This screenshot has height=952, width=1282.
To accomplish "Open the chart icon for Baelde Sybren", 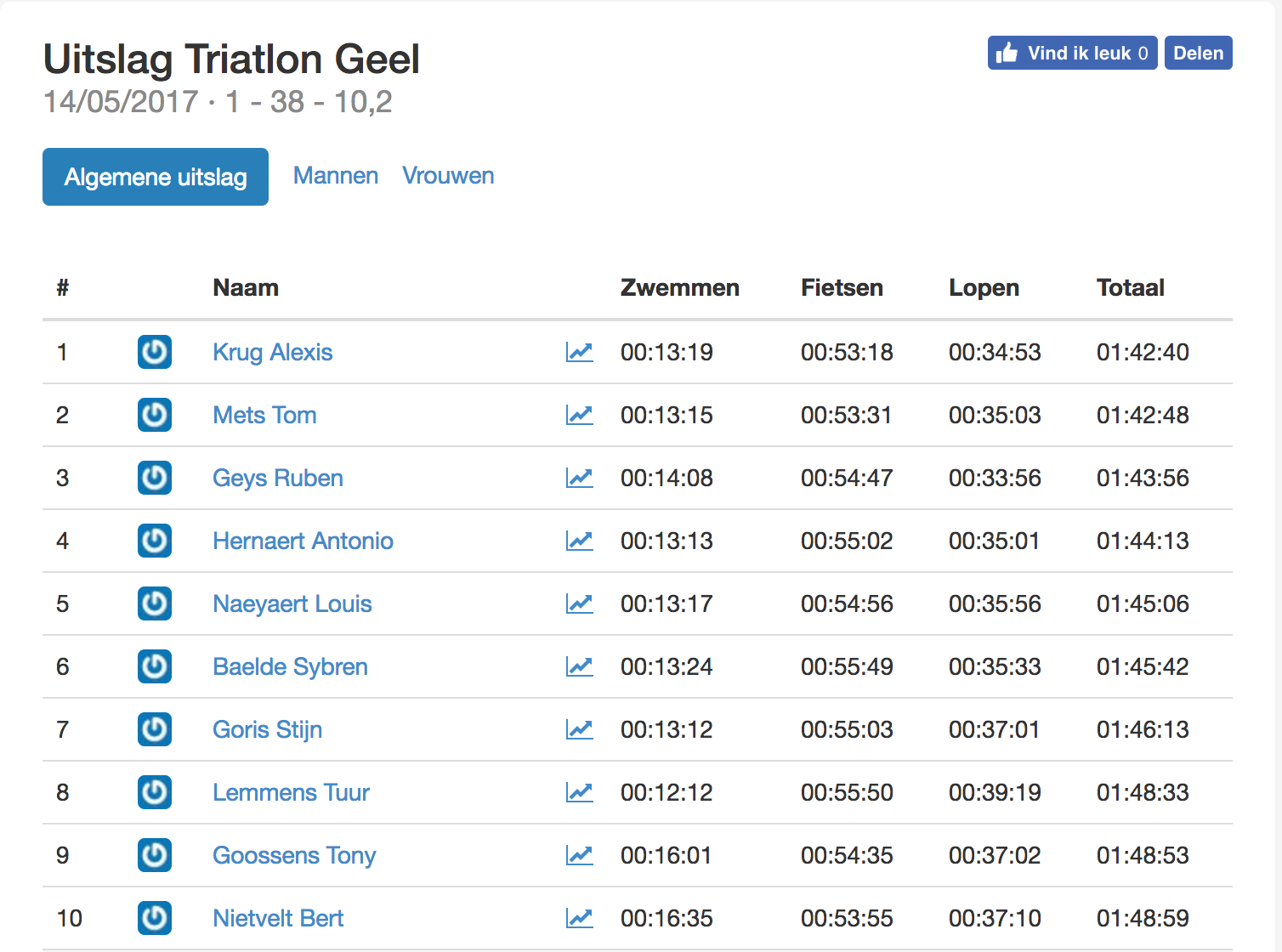I will pos(580,666).
